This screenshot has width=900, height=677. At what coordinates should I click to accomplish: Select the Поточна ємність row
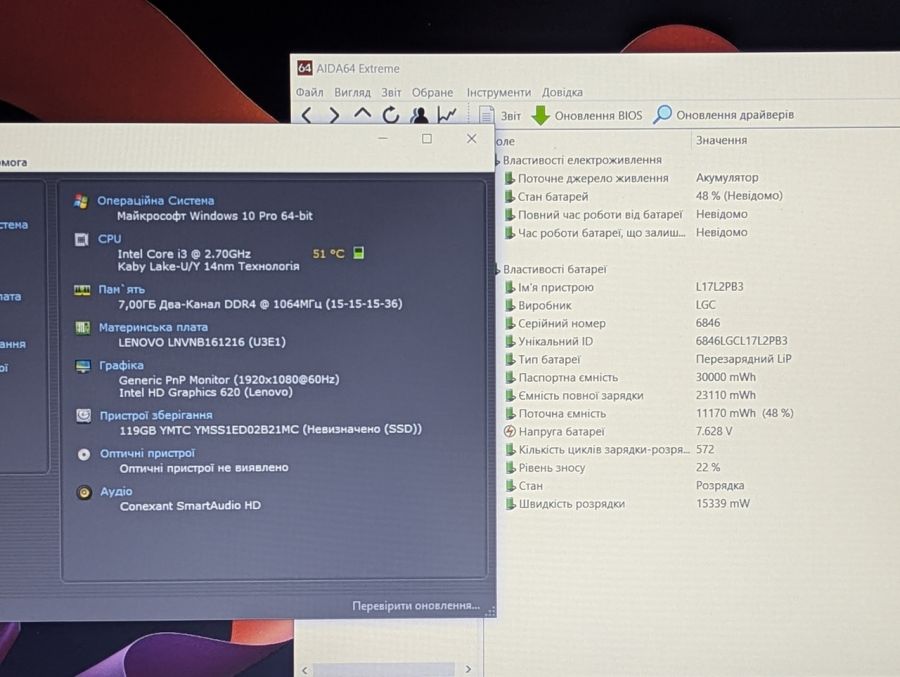649,413
